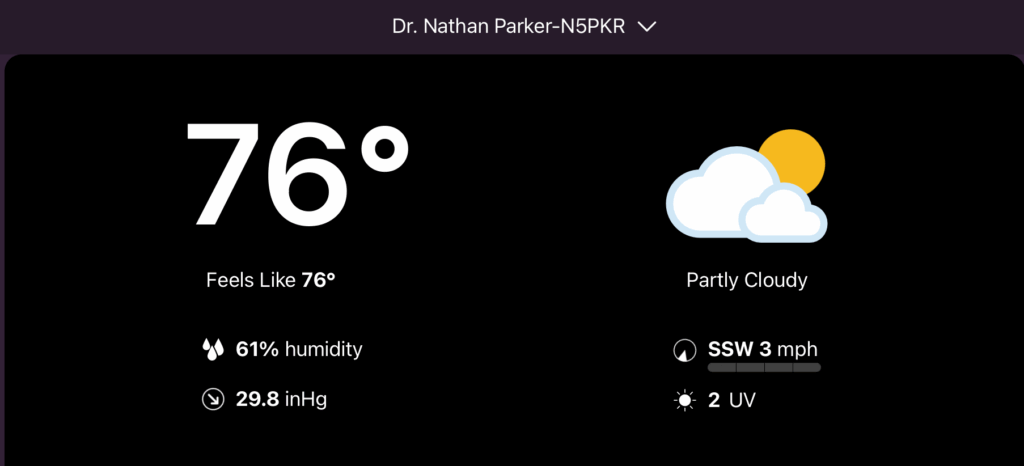This screenshot has width=1024, height=466.
Task: Click the humidity water droplets icon
Action: (212, 350)
